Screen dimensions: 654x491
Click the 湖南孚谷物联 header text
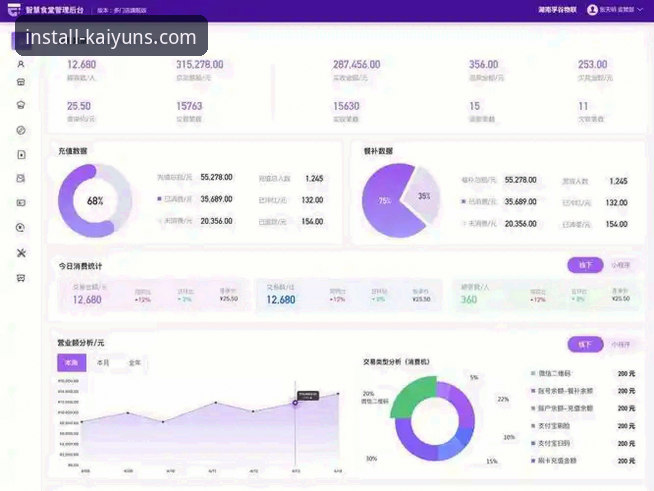(x=557, y=10)
